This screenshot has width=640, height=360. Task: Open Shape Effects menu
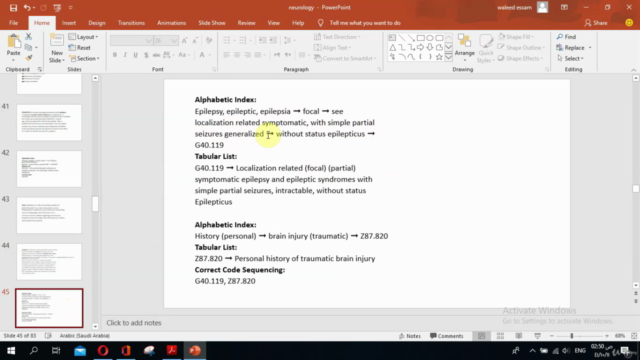coord(520,58)
